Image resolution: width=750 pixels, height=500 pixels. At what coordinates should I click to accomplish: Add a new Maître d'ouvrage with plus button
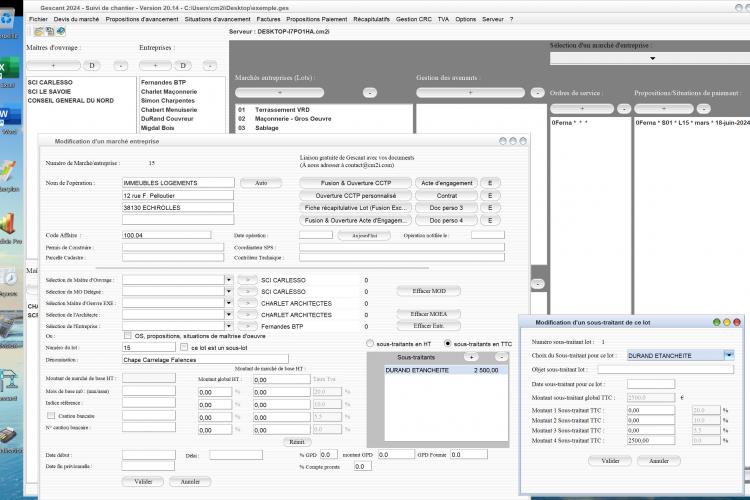click(x=53, y=66)
